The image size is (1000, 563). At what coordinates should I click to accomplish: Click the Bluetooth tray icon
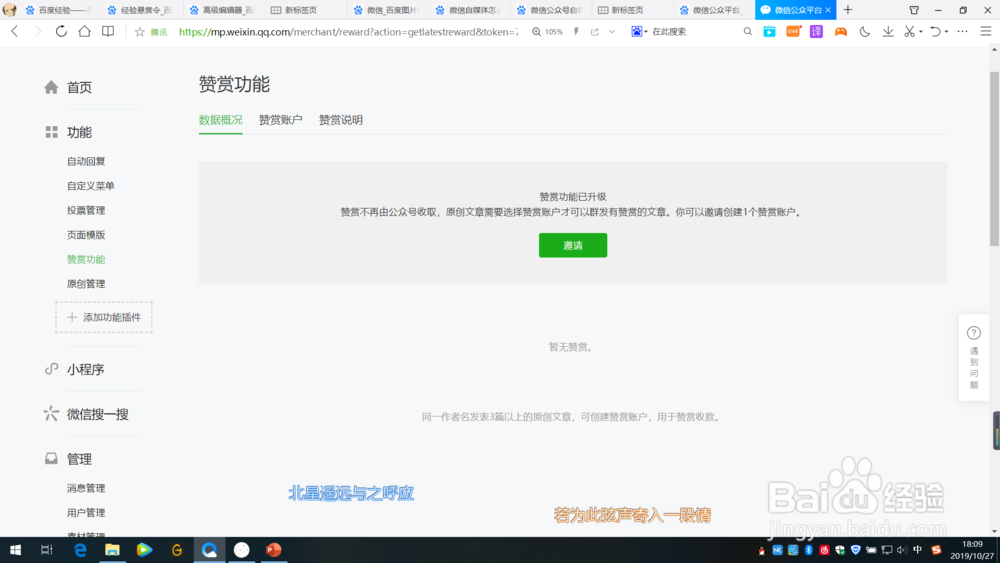pos(809,550)
